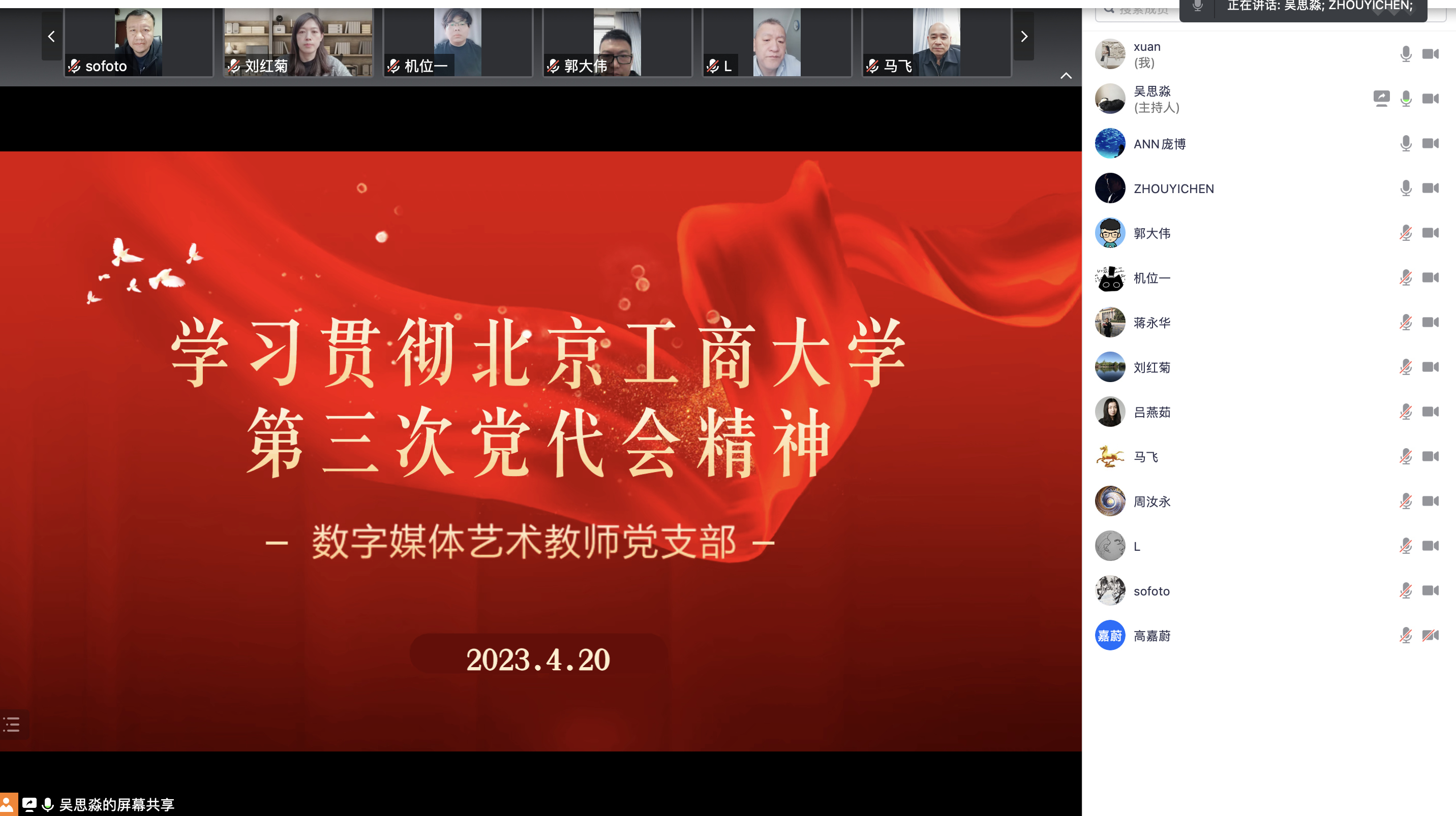Click ANN 庞博's microphone icon
This screenshot has height=816, width=1456.
(x=1406, y=143)
